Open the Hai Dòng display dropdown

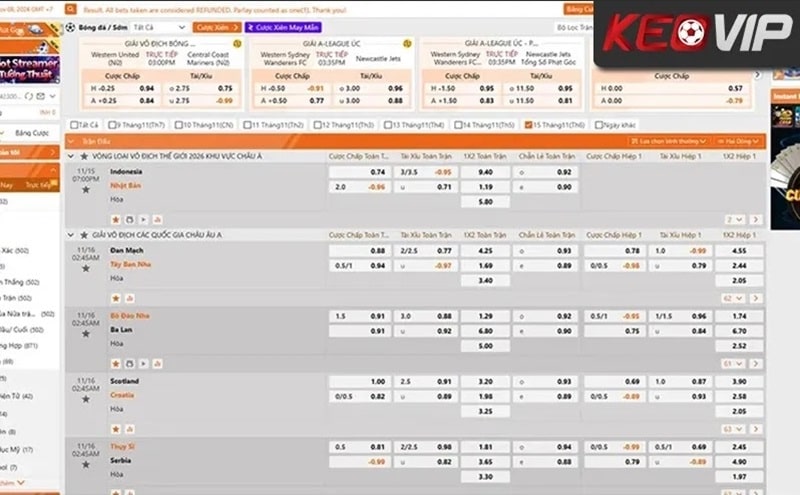pos(738,142)
